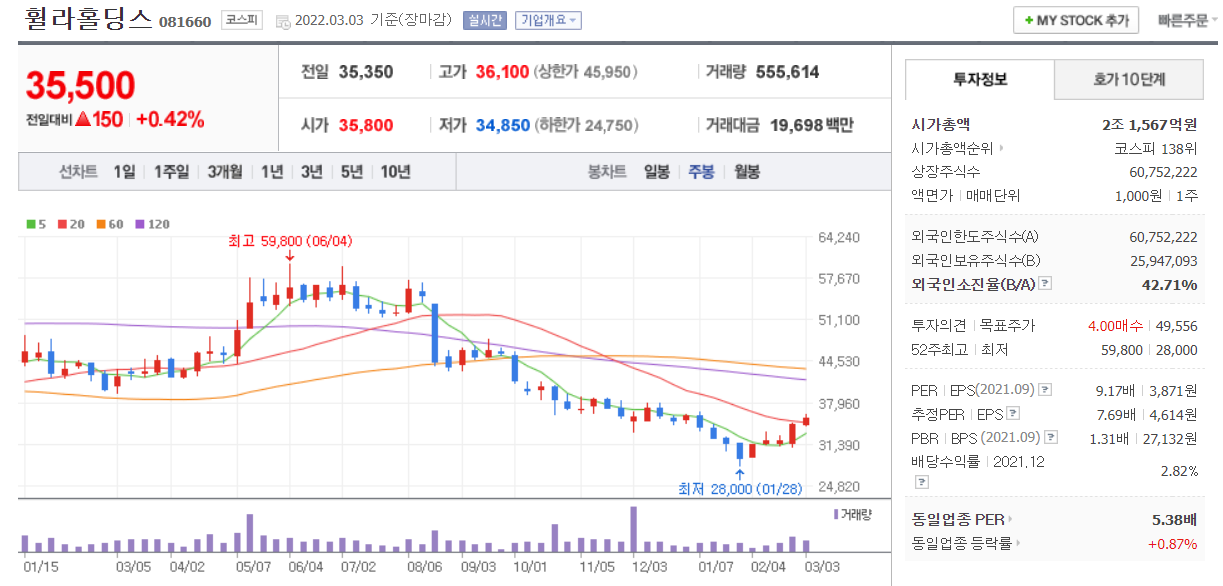Click the 외국인소진율 value 42.71%
The height and width of the screenshot is (586, 1223).
coord(1169,285)
